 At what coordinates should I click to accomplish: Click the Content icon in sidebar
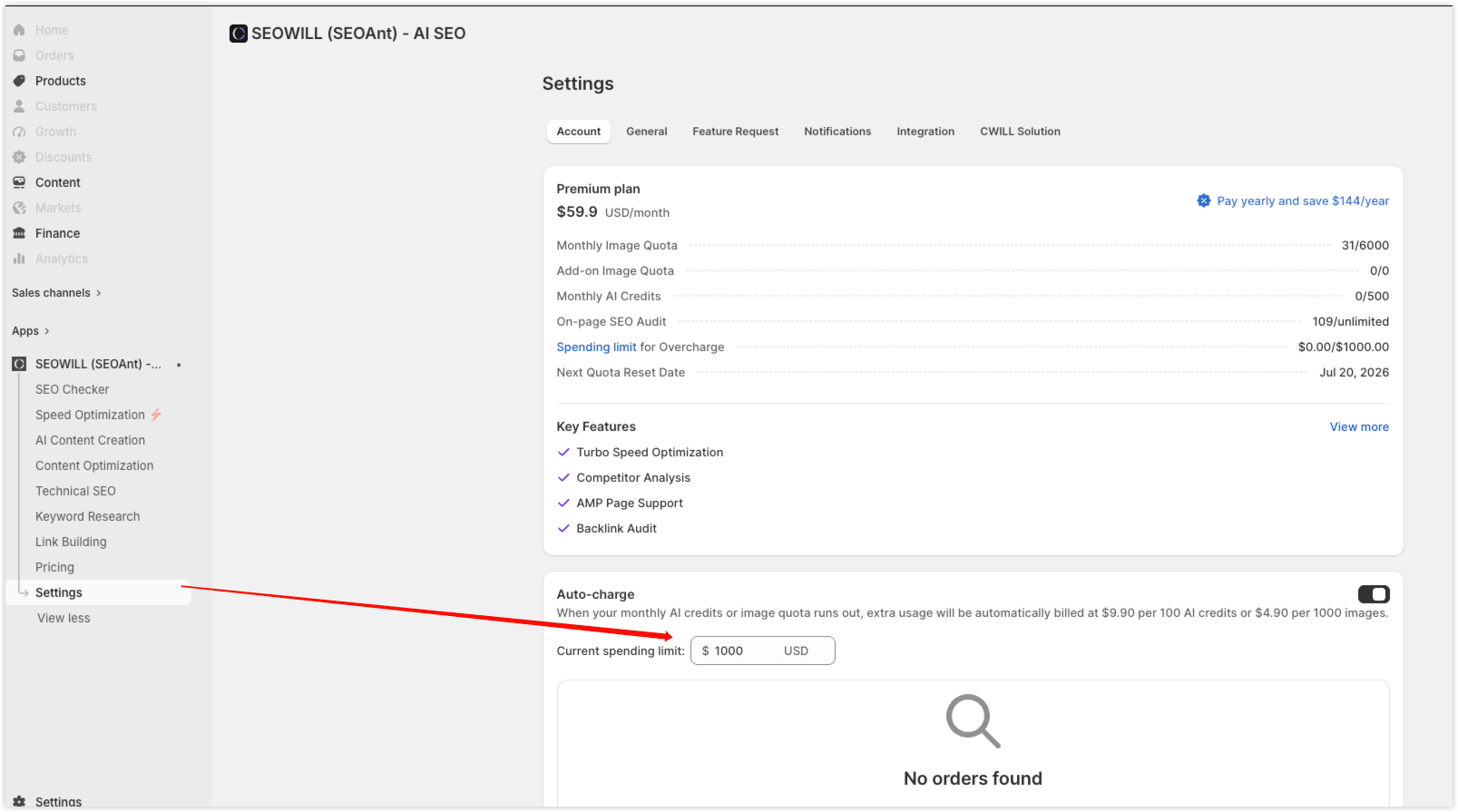[19, 182]
